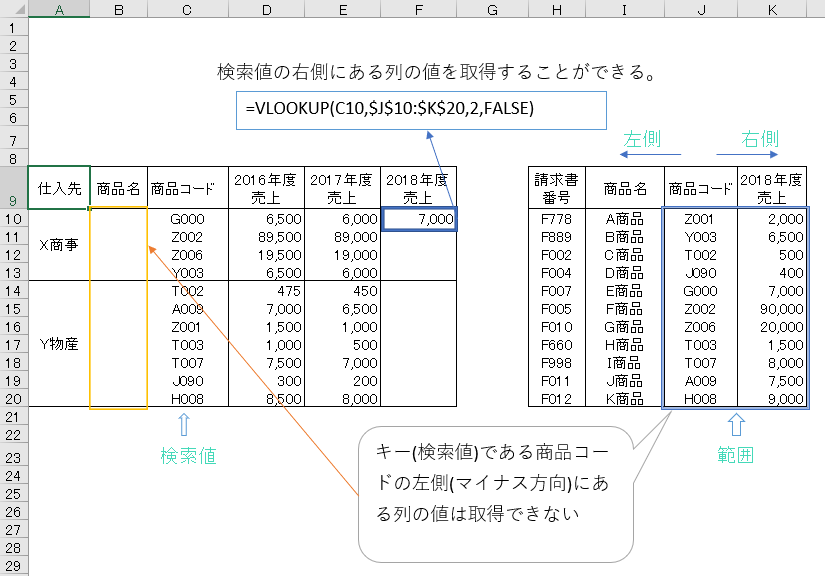This screenshot has width=825, height=576.
Task: Select product code Z002 in column C
Action: pos(187,237)
